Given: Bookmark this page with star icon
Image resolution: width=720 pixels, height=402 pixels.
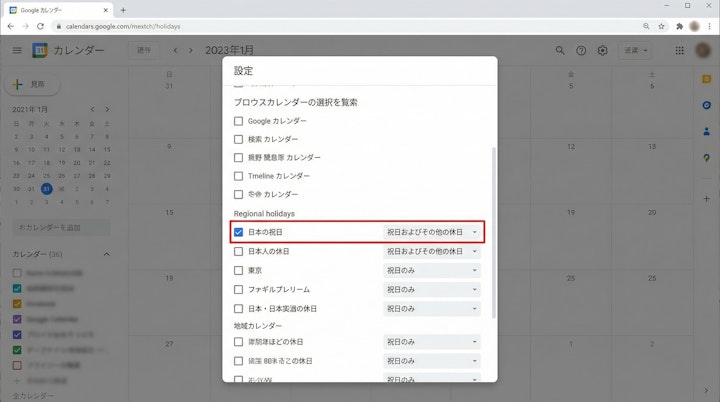Looking at the screenshot, I should tap(661, 26).
